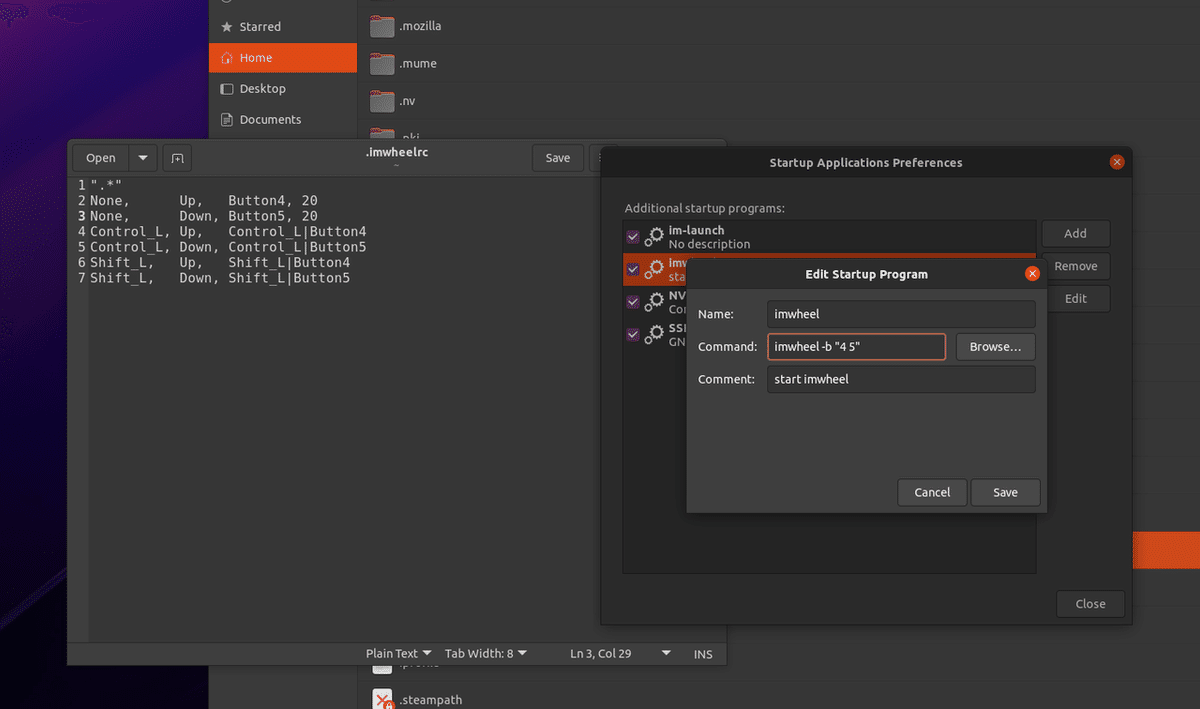Click inside the Command text field

(x=856, y=346)
